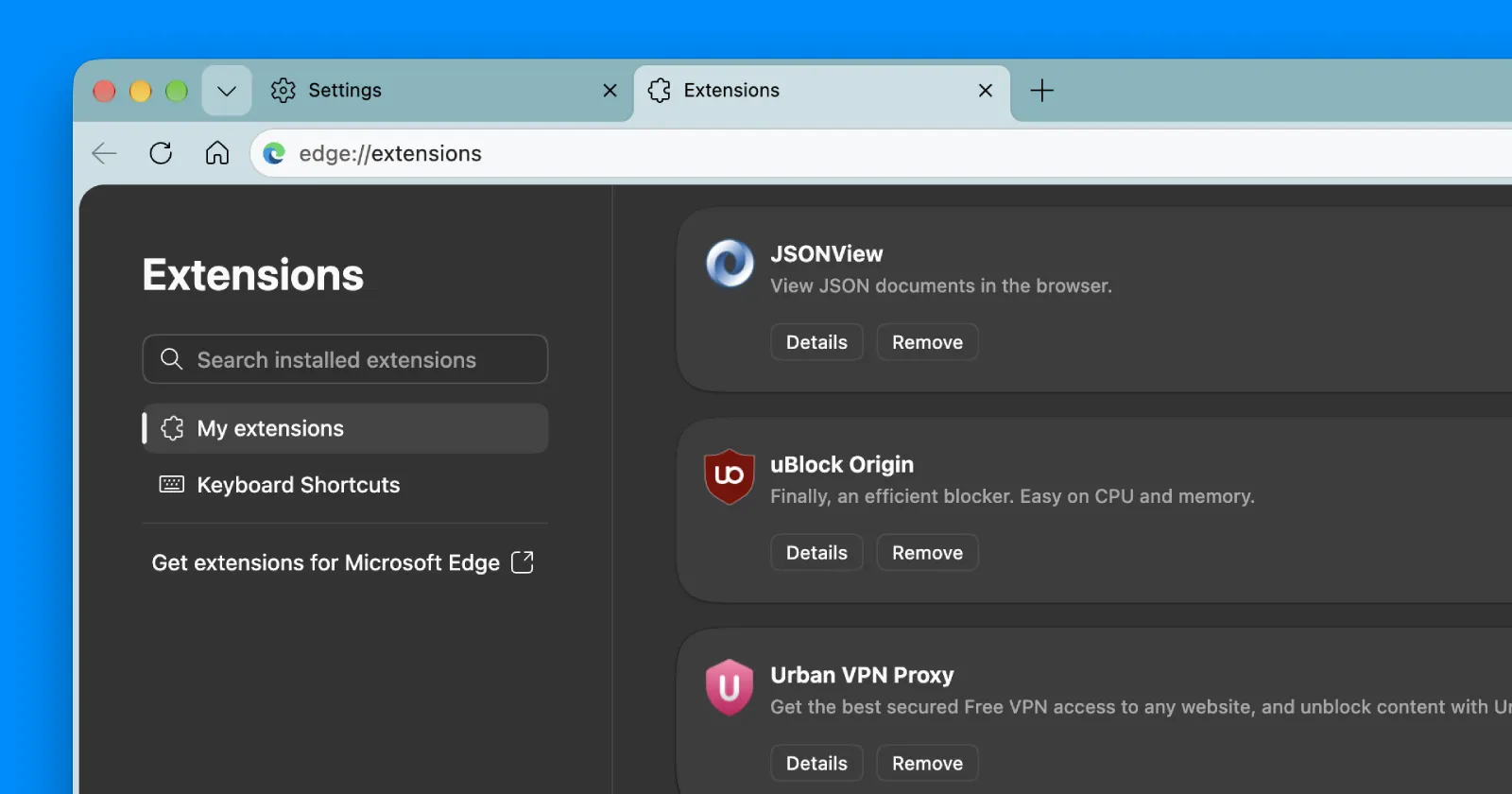Click the Extensions page heading
1512x794 pixels.
tap(252, 275)
